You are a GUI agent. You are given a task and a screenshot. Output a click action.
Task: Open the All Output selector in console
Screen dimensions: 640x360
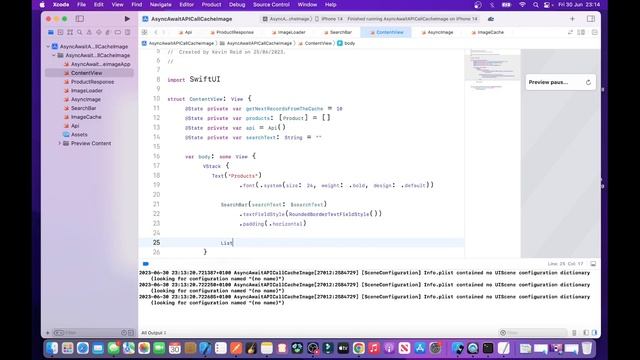[x=154, y=333]
